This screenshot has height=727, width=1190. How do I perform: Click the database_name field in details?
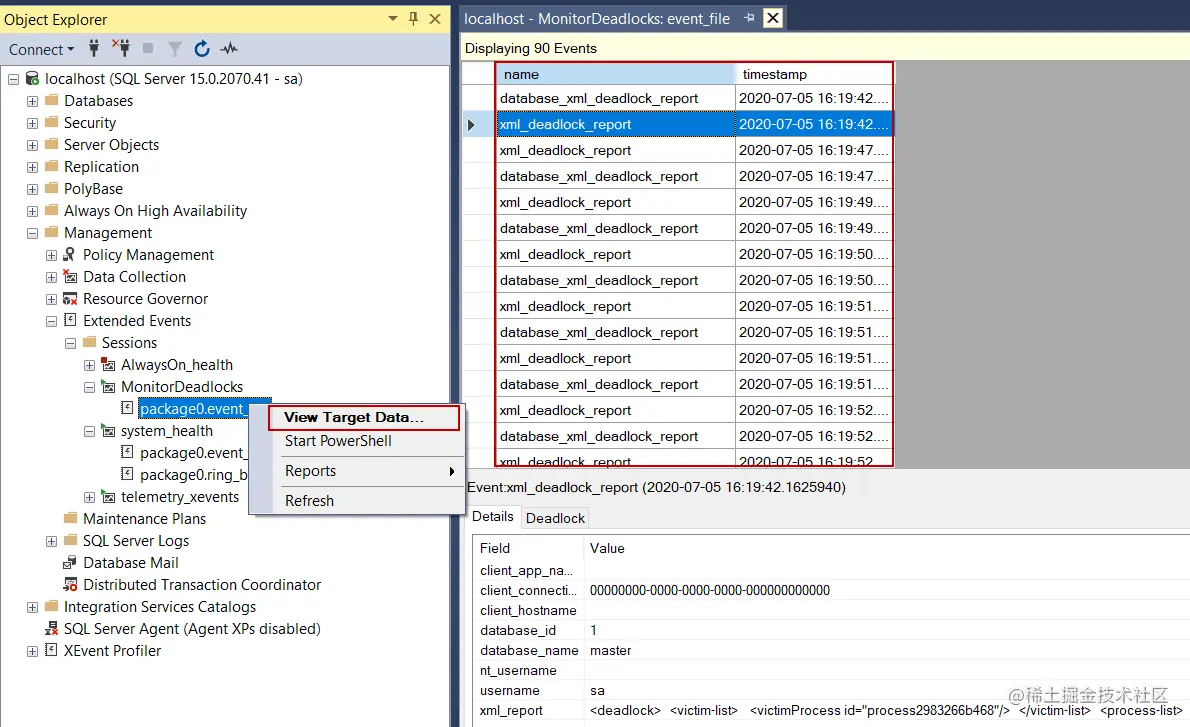click(x=529, y=650)
